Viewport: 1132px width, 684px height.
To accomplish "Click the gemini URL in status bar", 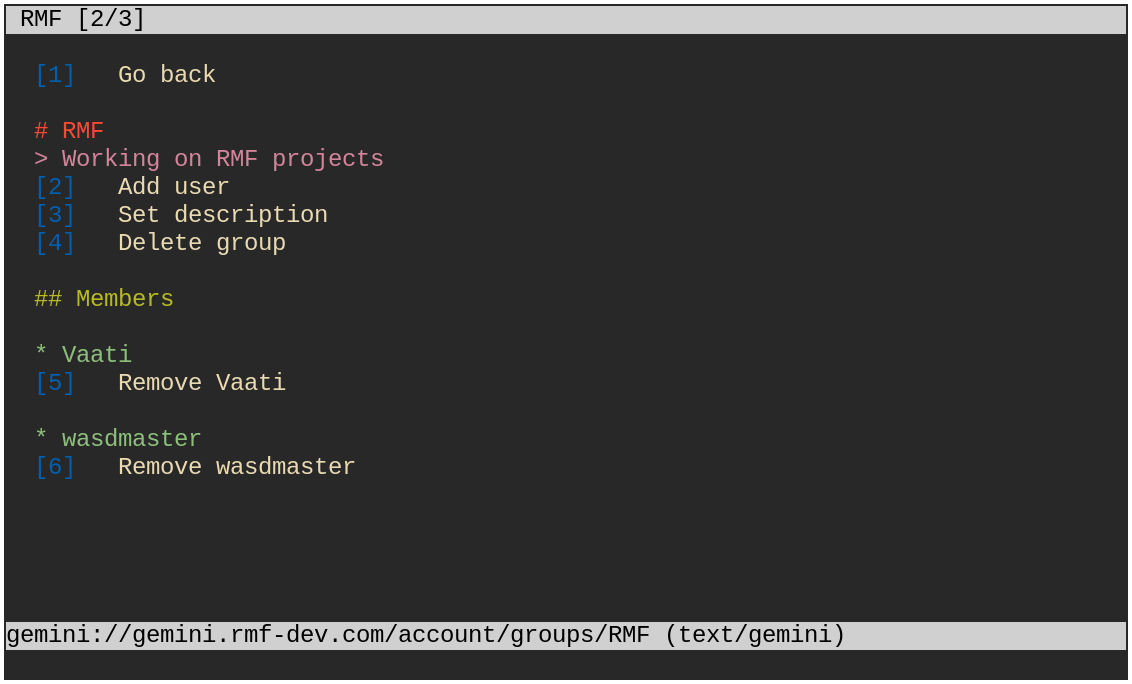I will pyautogui.click(x=328, y=635).
